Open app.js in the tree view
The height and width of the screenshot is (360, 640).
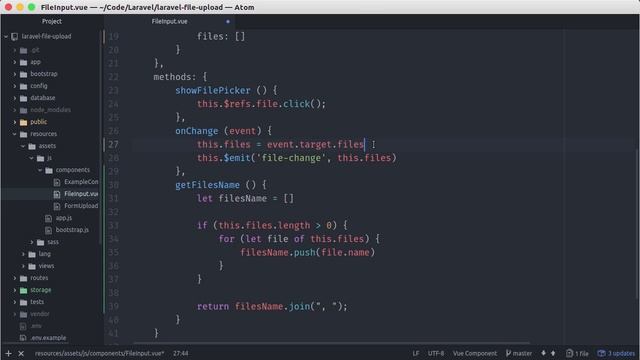(x=64, y=218)
